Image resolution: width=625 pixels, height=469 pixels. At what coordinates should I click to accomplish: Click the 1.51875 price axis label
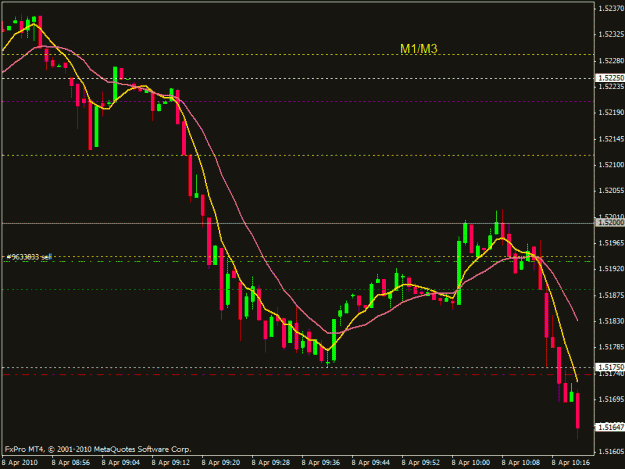point(611,295)
